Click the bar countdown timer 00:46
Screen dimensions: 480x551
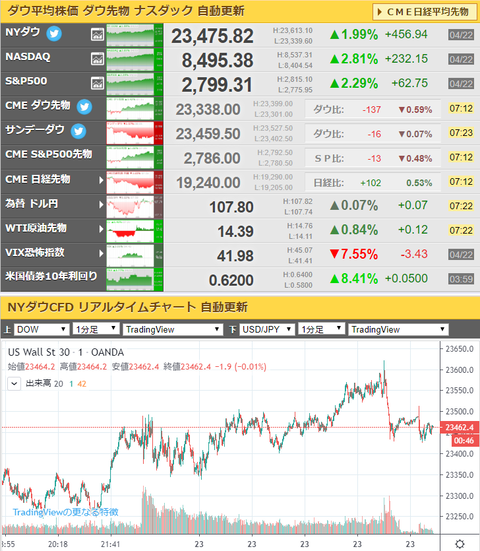tap(464, 441)
